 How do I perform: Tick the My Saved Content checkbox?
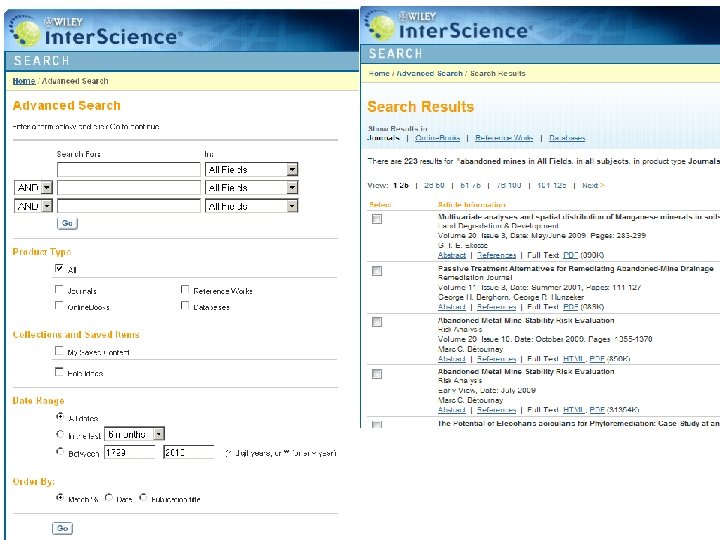[59, 351]
